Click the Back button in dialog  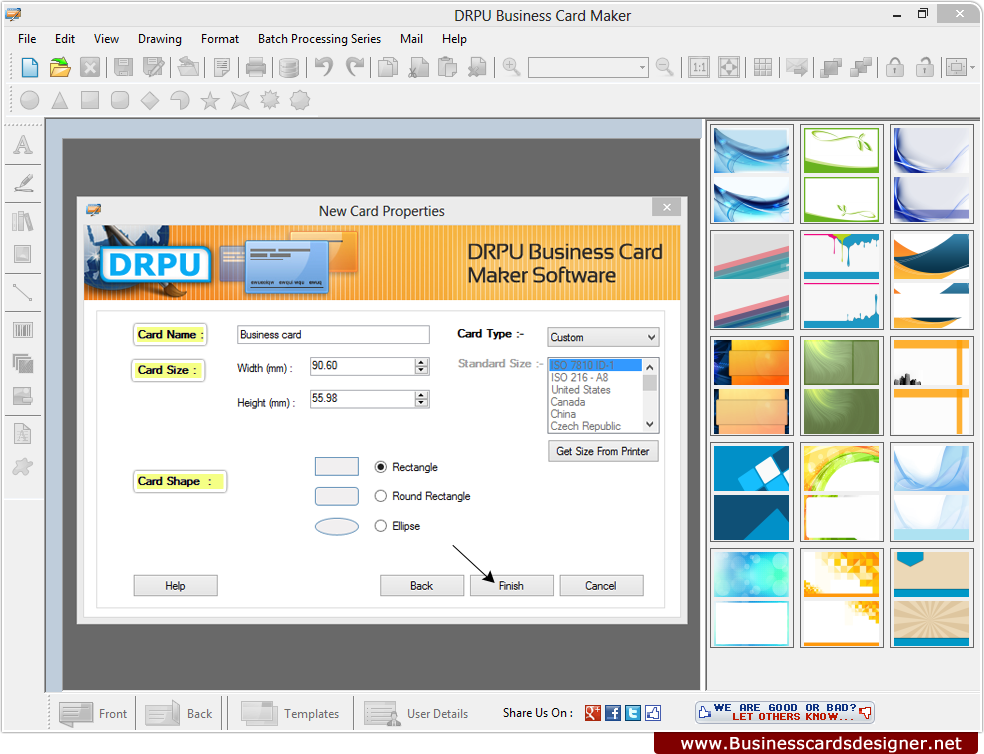[422, 586]
